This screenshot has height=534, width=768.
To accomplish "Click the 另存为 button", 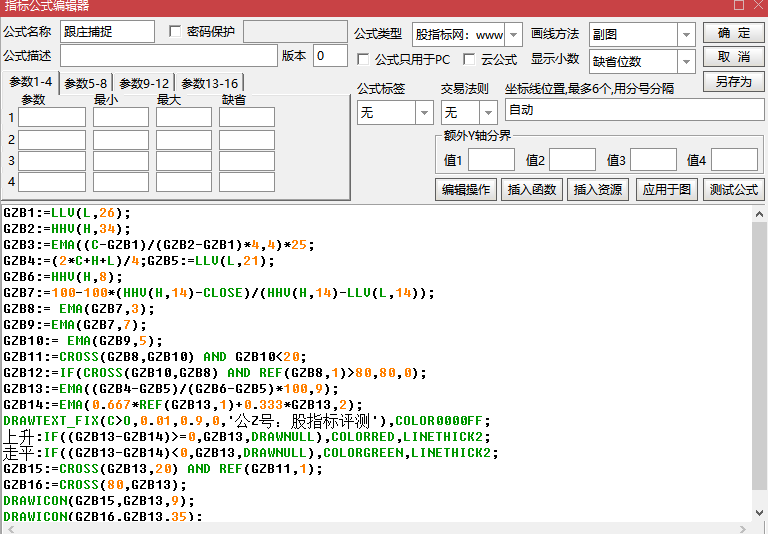I will tap(734, 81).
